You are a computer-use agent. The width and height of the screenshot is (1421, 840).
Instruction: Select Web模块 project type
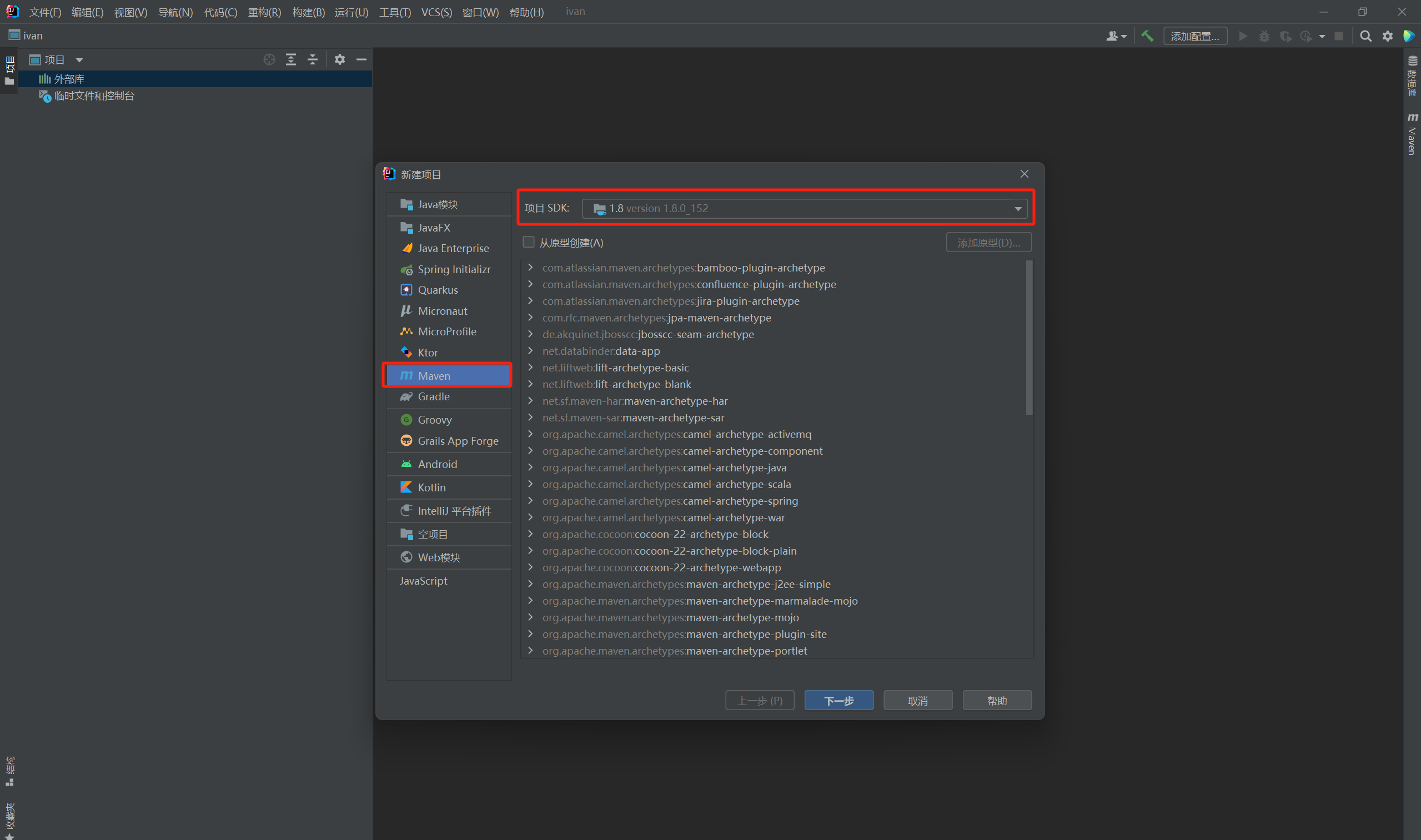tap(449, 557)
